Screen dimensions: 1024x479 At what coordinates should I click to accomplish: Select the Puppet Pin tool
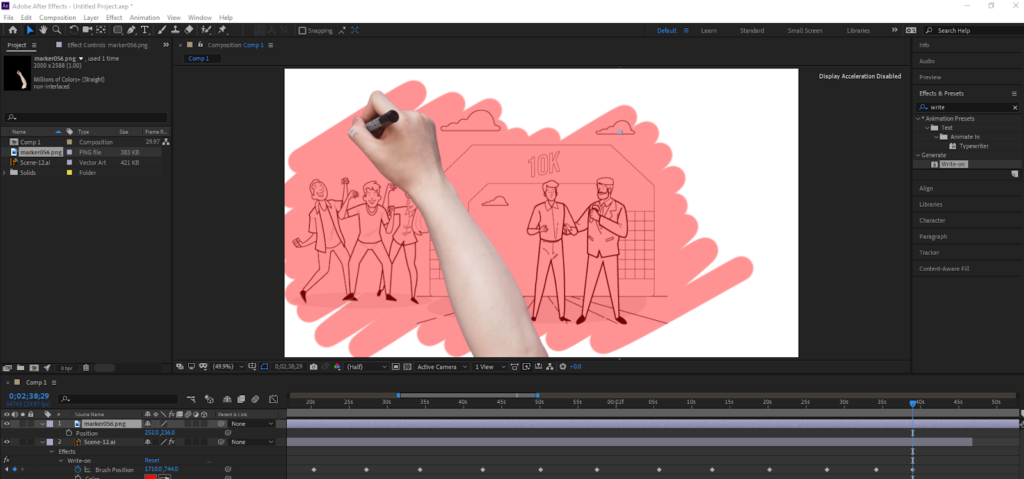click(x=223, y=30)
